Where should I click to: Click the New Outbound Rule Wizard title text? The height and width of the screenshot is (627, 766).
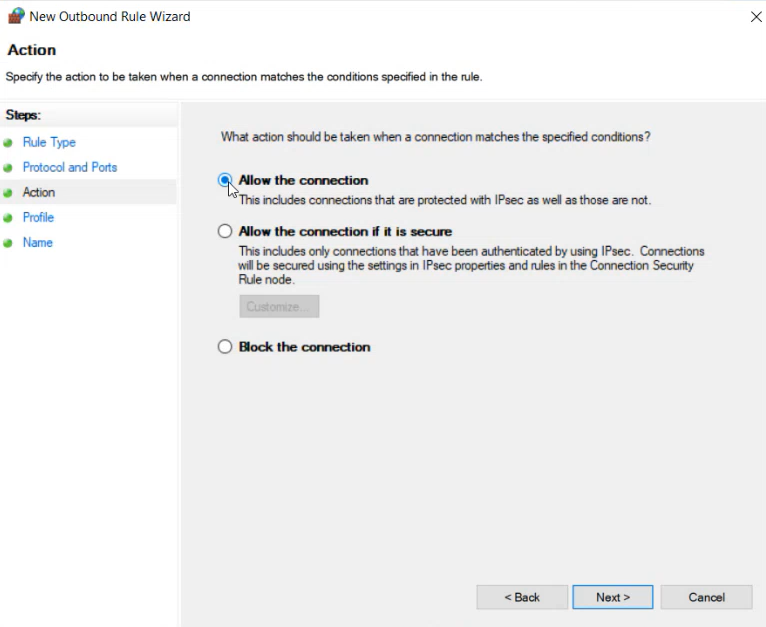110,17
